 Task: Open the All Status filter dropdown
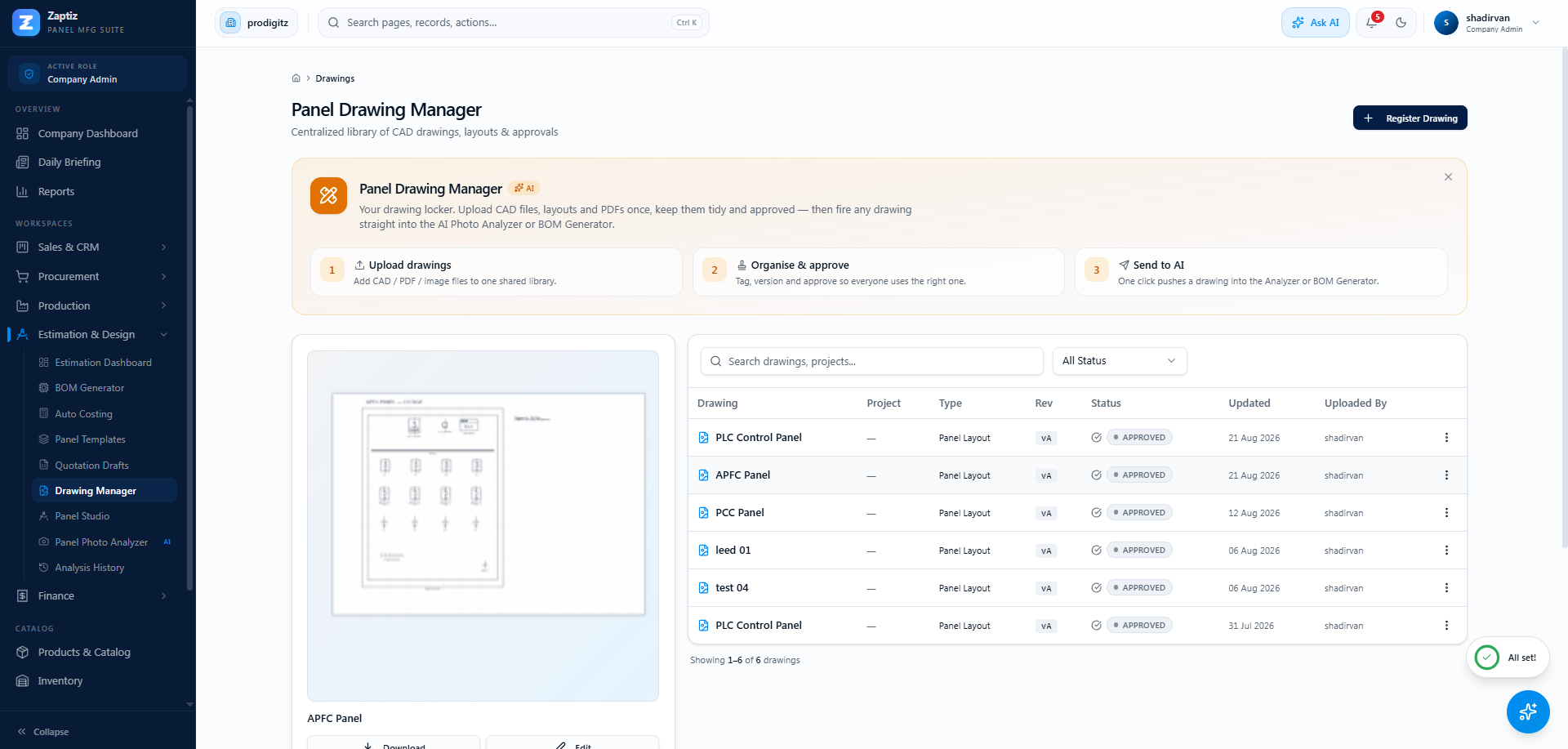coord(1120,361)
